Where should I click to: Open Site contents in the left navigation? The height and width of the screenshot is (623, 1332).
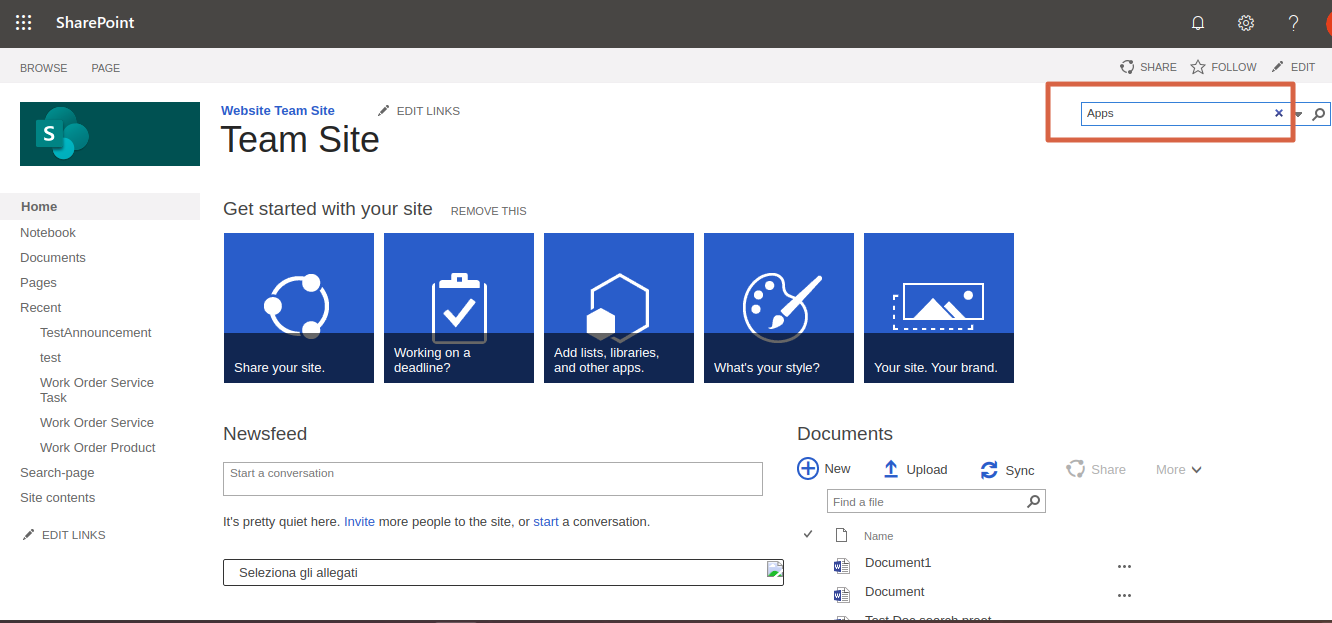pos(58,498)
